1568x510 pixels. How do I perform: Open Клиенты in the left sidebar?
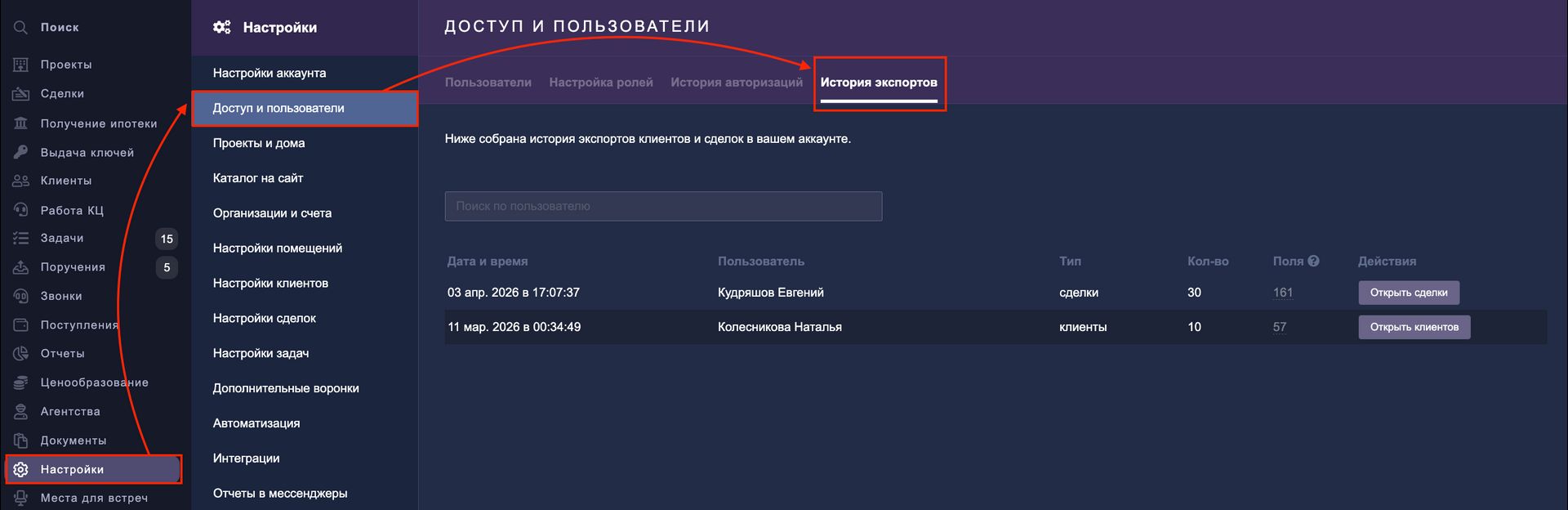pos(66,181)
